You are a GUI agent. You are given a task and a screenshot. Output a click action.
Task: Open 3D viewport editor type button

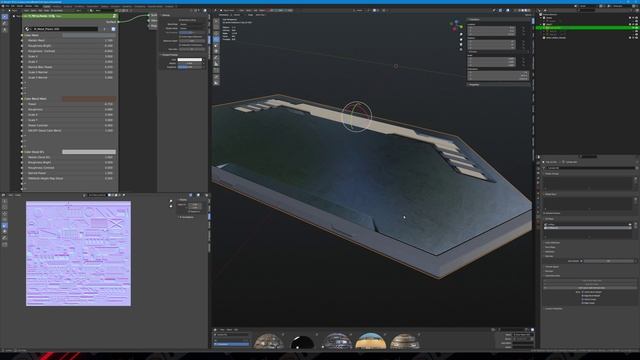216,10
